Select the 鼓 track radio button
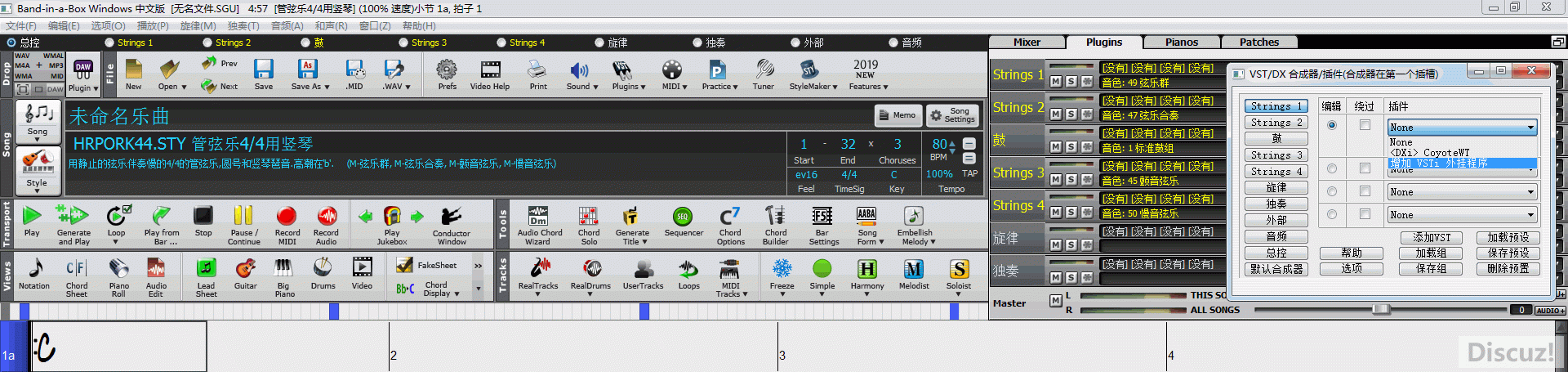Screen dimensions: 1568x372 pyautogui.click(x=305, y=43)
